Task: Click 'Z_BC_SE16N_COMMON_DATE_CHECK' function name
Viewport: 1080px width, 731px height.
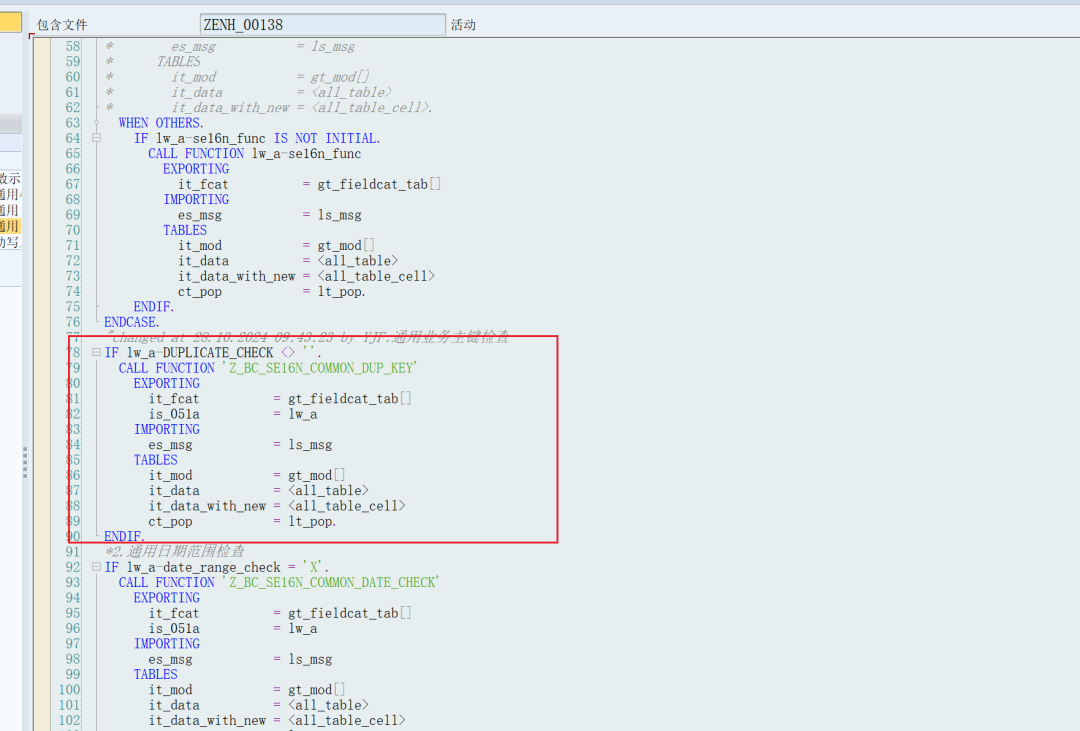Action: [331, 582]
